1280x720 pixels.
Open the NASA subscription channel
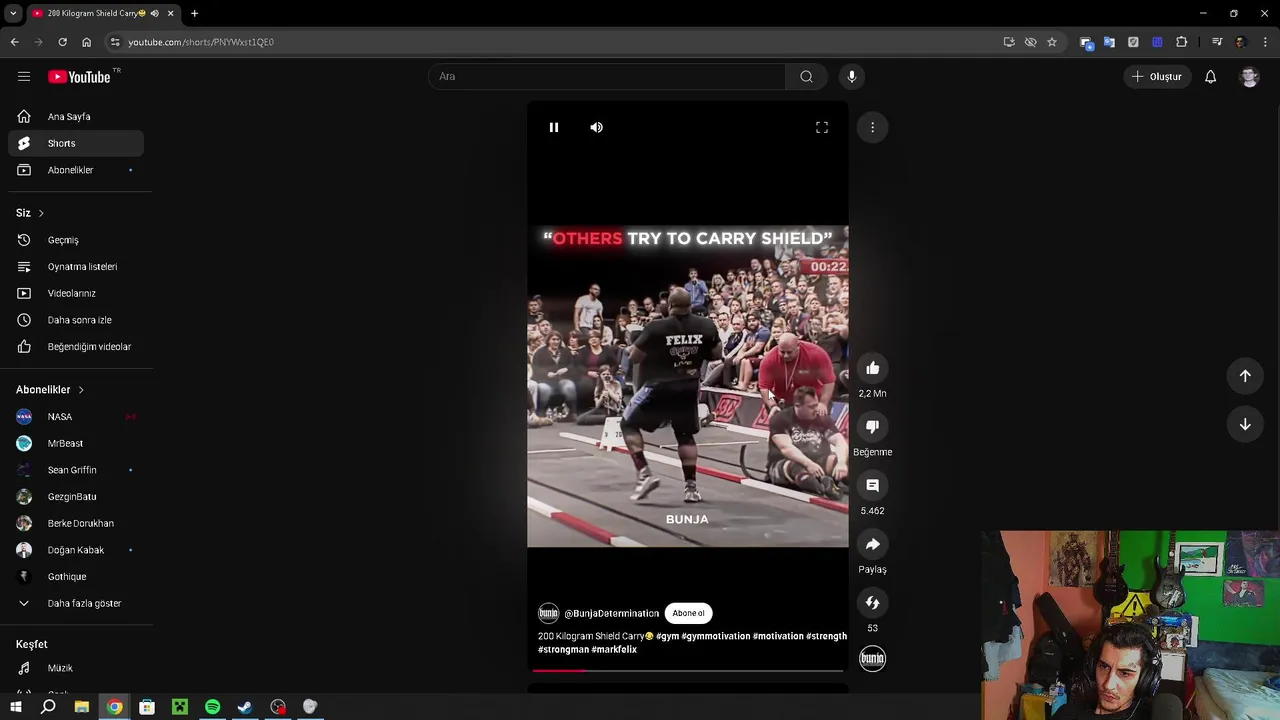(76, 417)
